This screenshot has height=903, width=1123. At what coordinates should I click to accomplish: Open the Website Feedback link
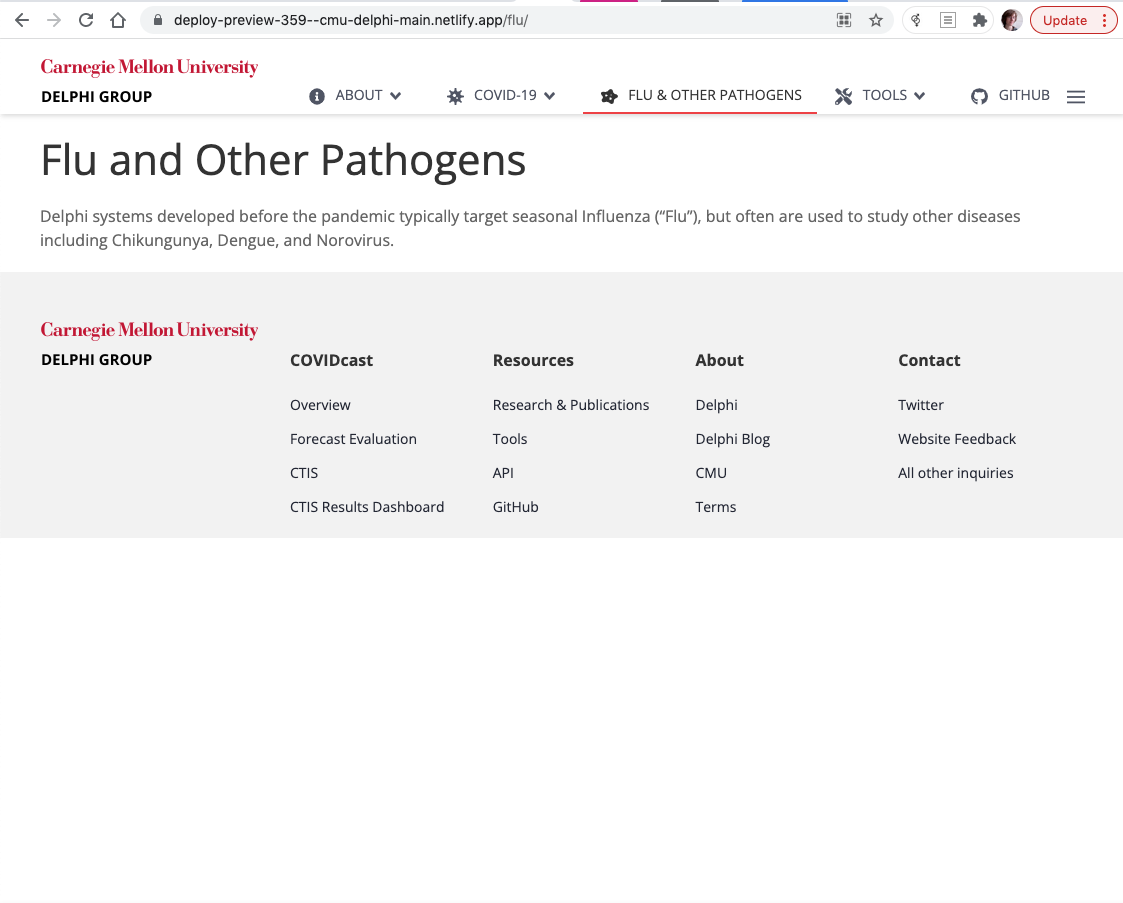coord(957,439)
